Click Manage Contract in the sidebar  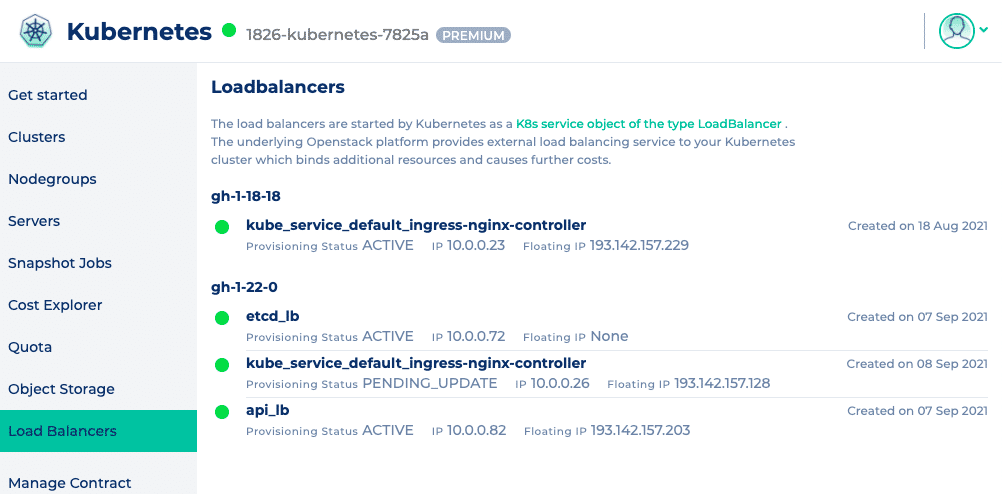(70, 483)
